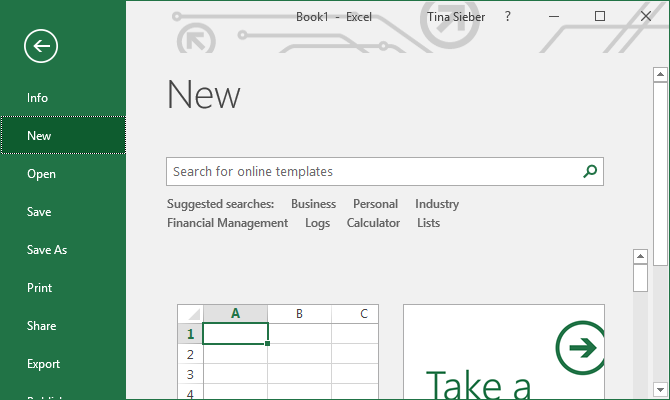670x400 pixels.
Task: Choose Financial Management suggested search
Action: (x=227, y=223)
